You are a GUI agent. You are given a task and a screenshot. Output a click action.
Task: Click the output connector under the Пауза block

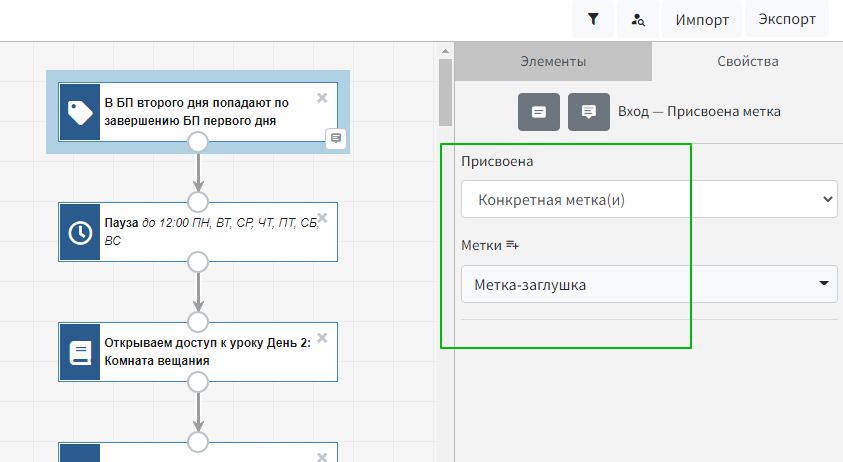coord(198,262)
